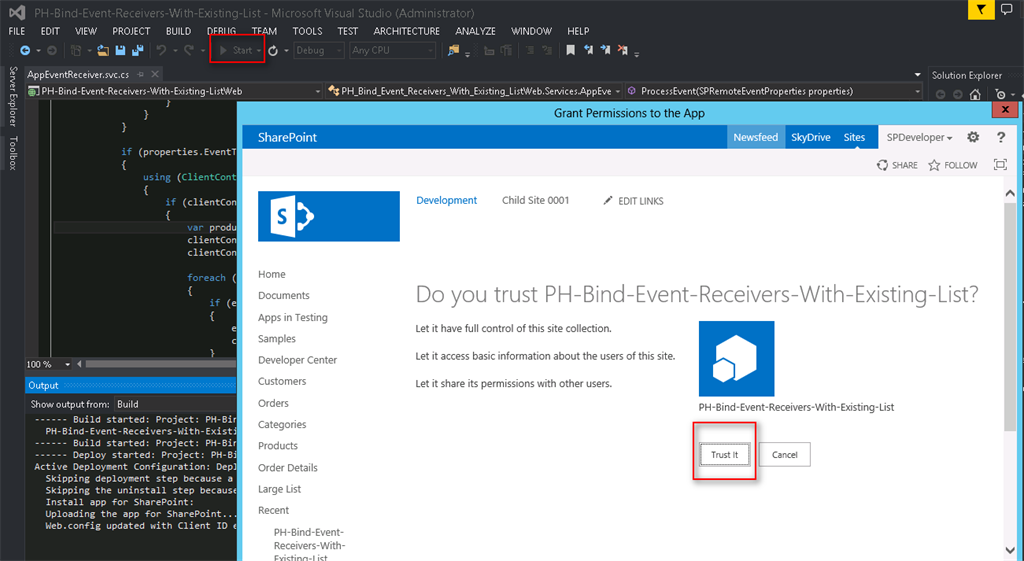
Task: Click the Start debugging button
Action: click(x=235, y=50)
